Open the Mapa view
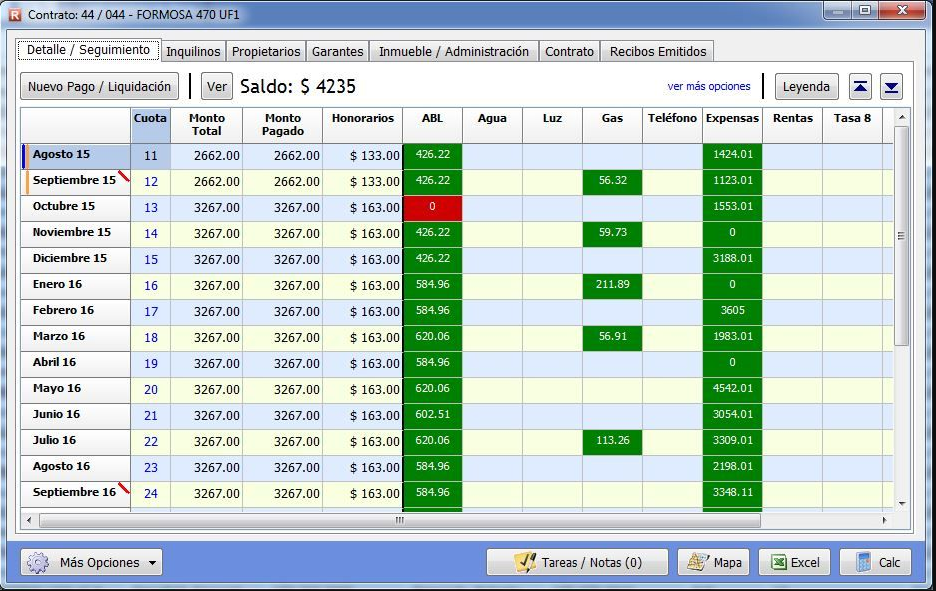Screen dimensions: 936x591 [x=713, y=563]
